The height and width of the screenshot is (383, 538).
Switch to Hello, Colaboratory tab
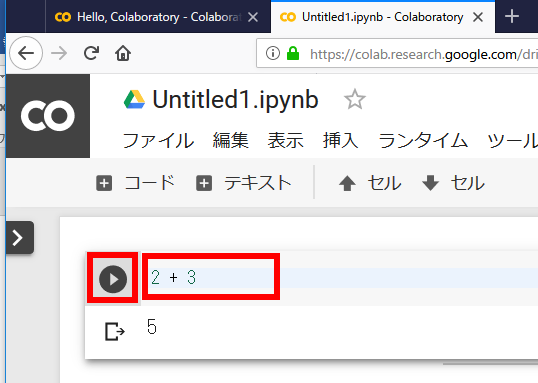(x=158, y=17)
